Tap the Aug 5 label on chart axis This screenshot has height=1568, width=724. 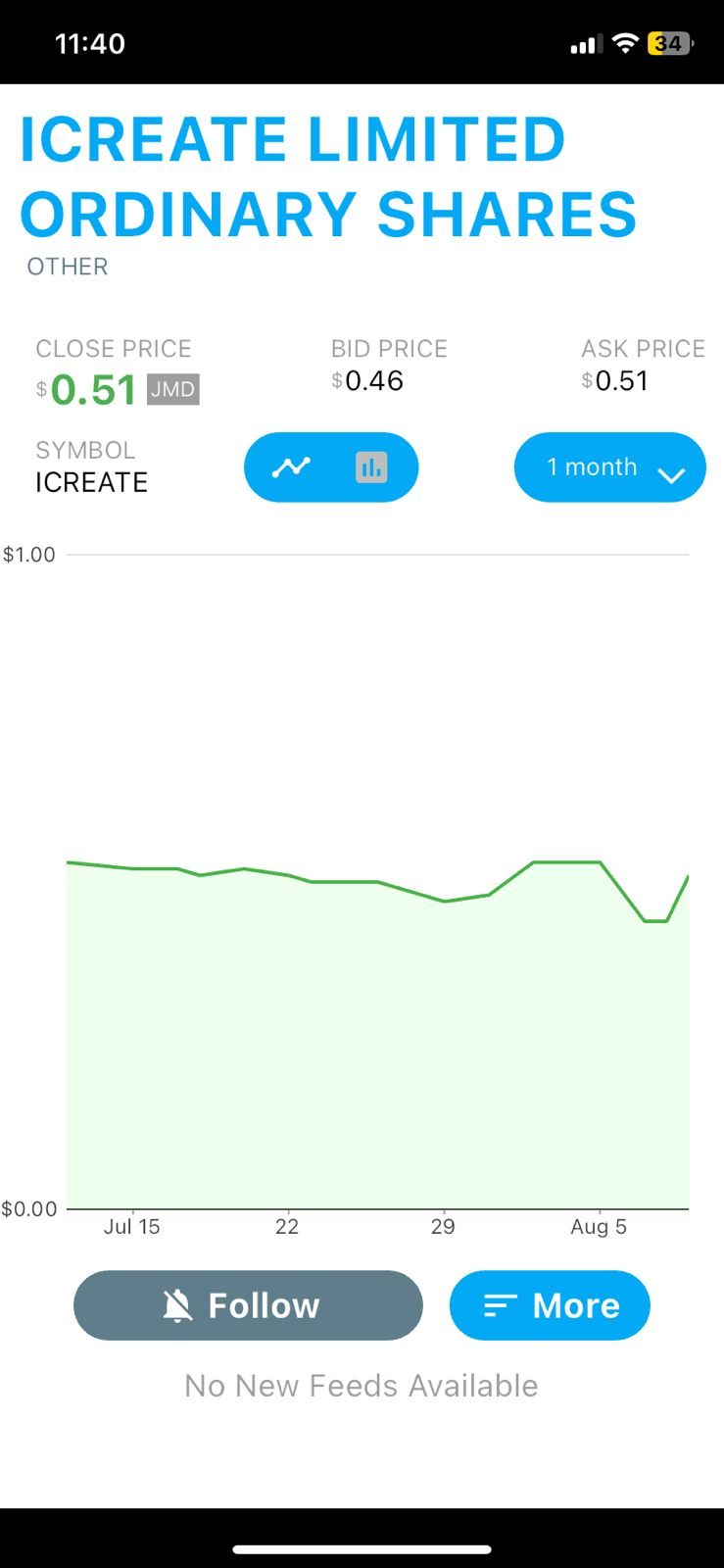tap(598, 1227)
